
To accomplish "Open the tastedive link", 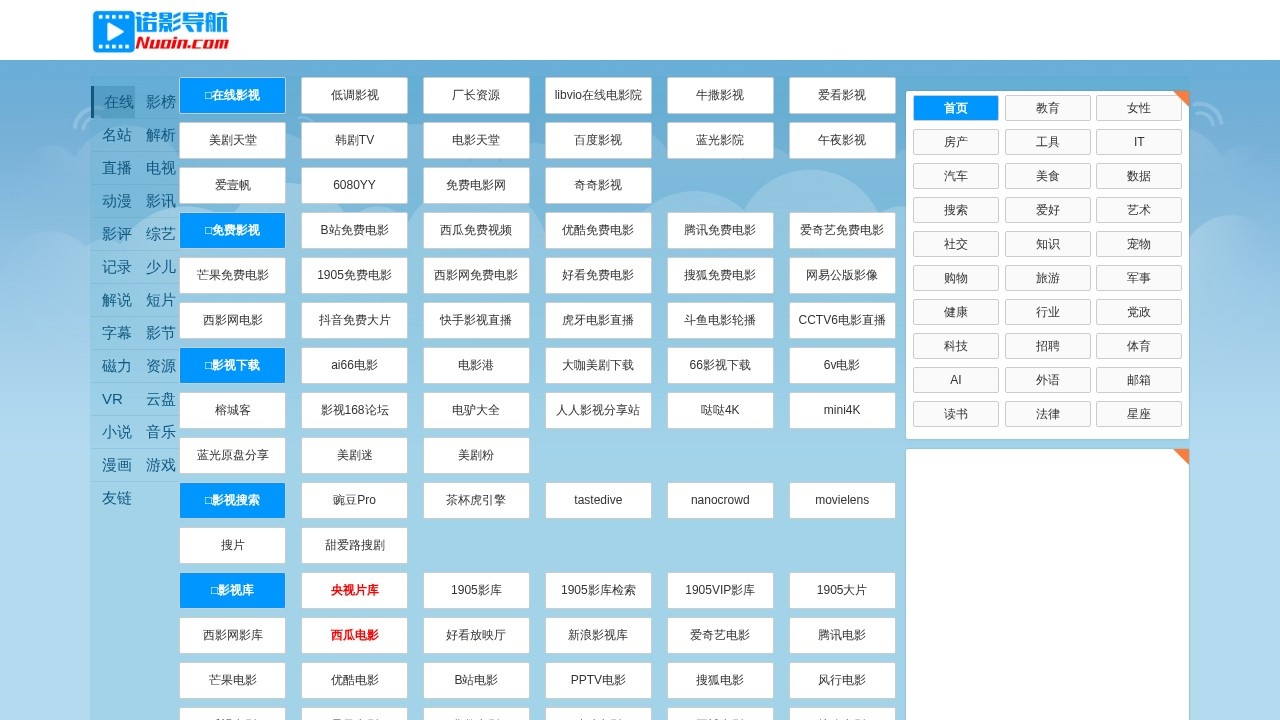I will coord(598,501).
